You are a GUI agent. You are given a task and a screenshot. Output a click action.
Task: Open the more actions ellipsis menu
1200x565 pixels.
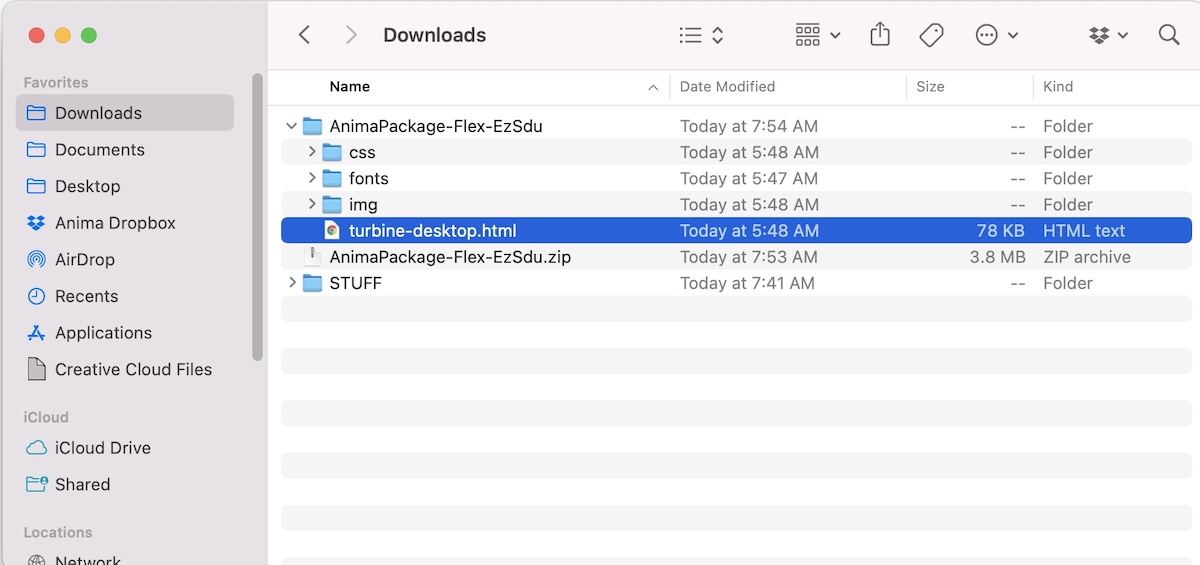pos(996,35)
